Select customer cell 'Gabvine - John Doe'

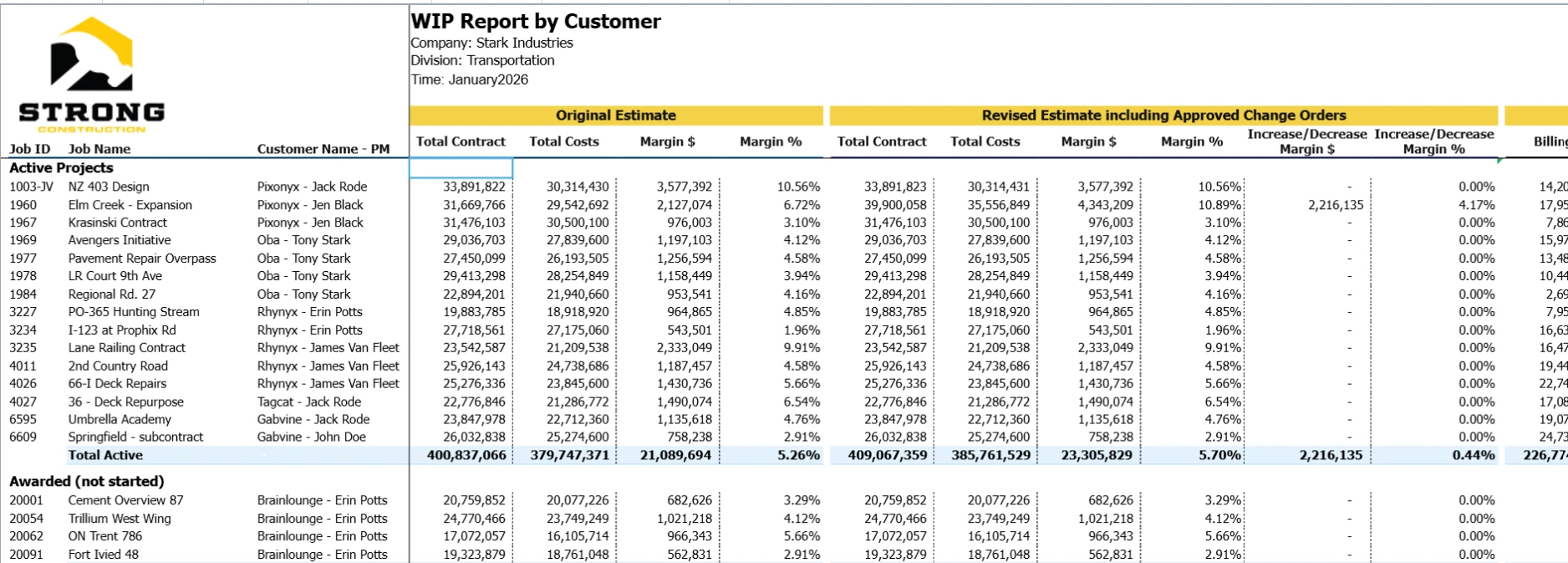(311, 438)
